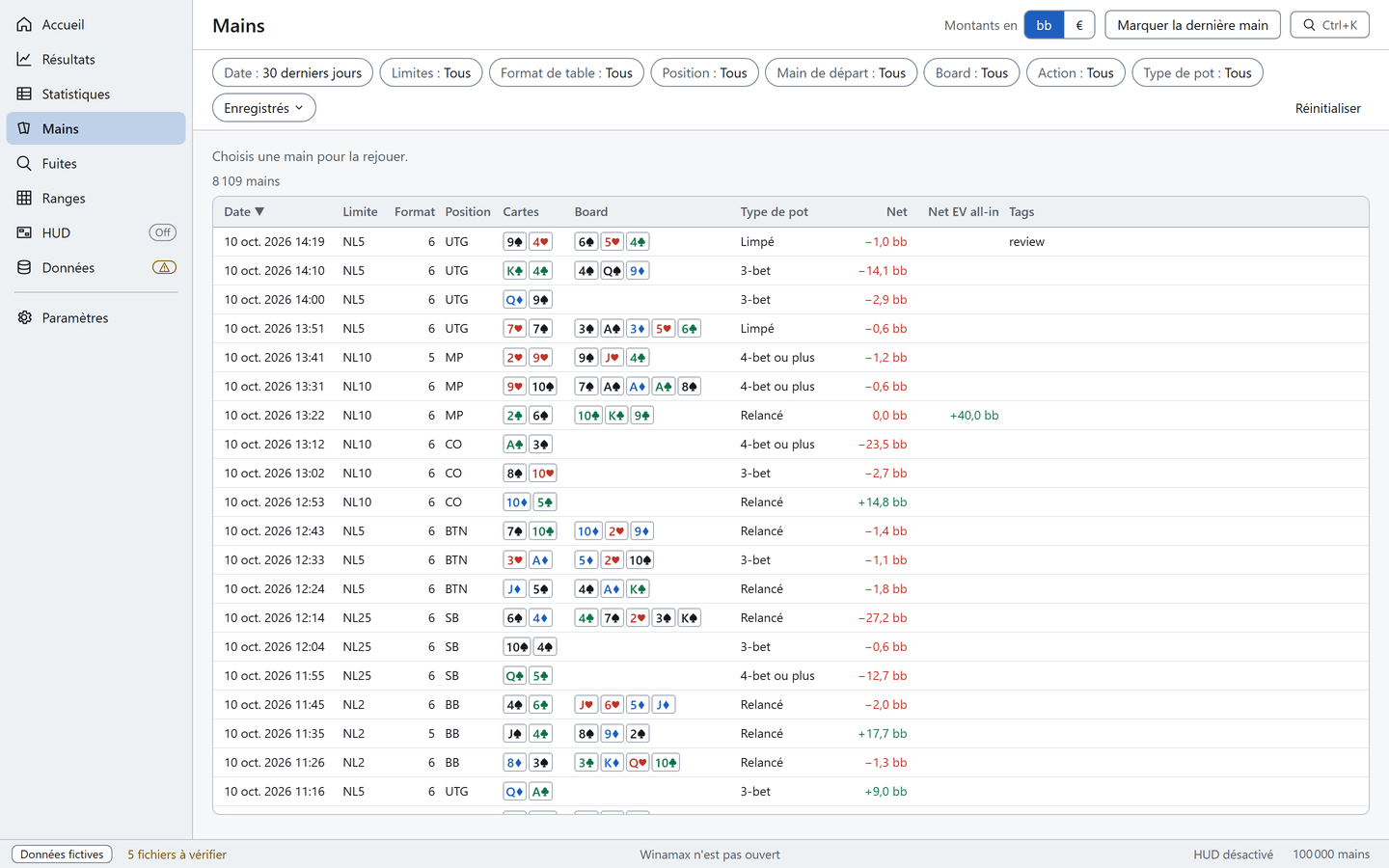Expand the Enregistrés dropdown
1389x868 pixels.
[264, 108]
